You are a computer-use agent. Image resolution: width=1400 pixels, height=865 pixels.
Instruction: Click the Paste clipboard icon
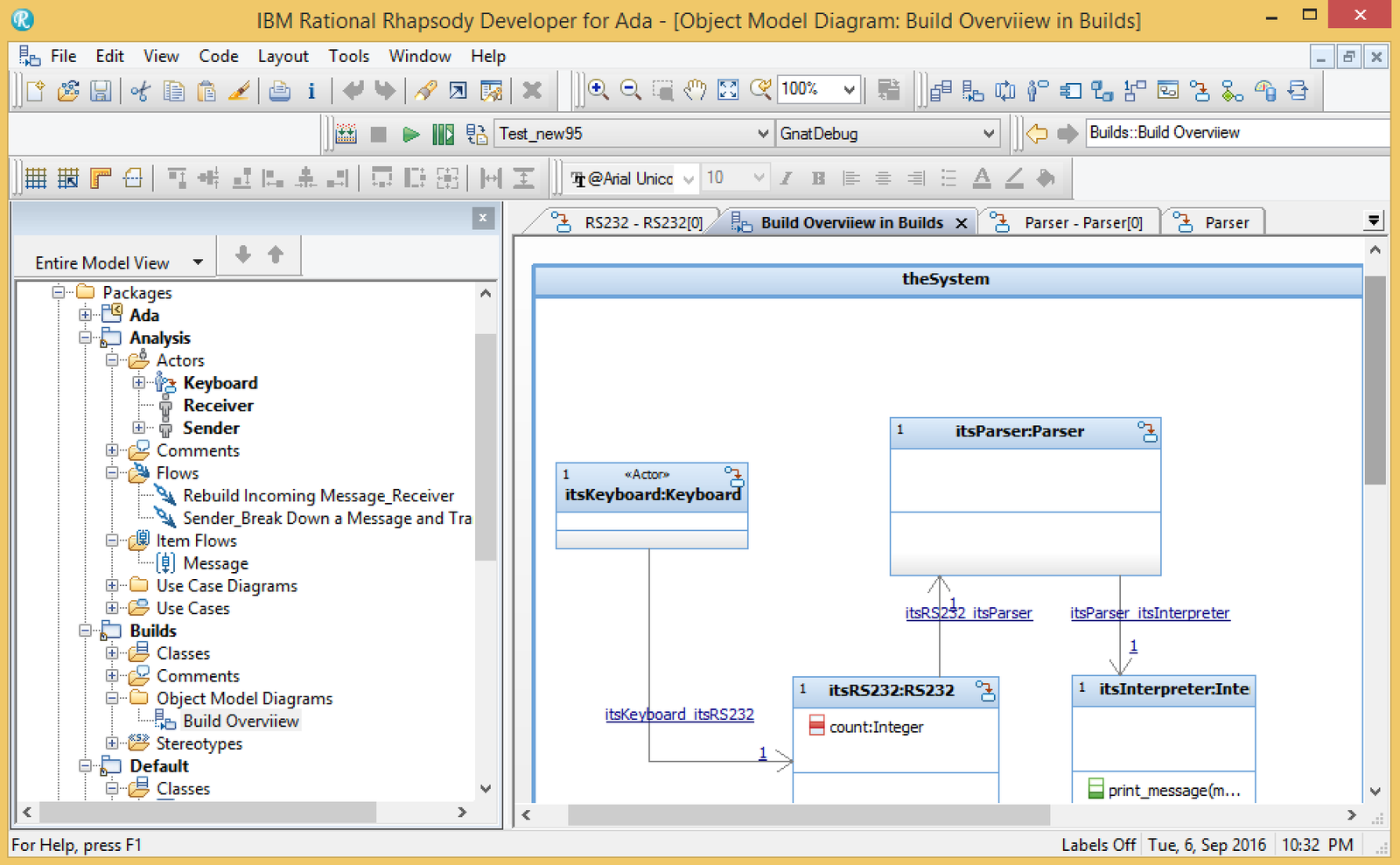coord(206,90)
